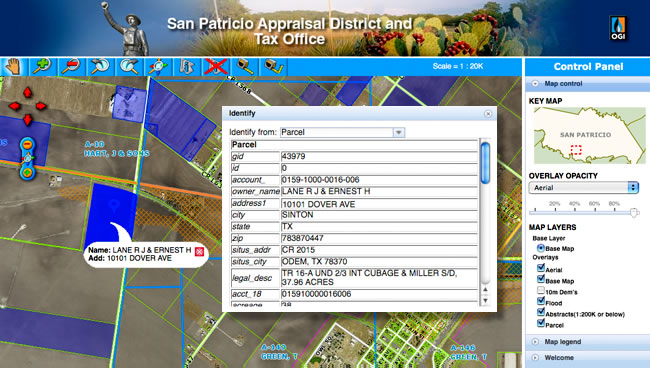Click the Parcel table header row

354,145
